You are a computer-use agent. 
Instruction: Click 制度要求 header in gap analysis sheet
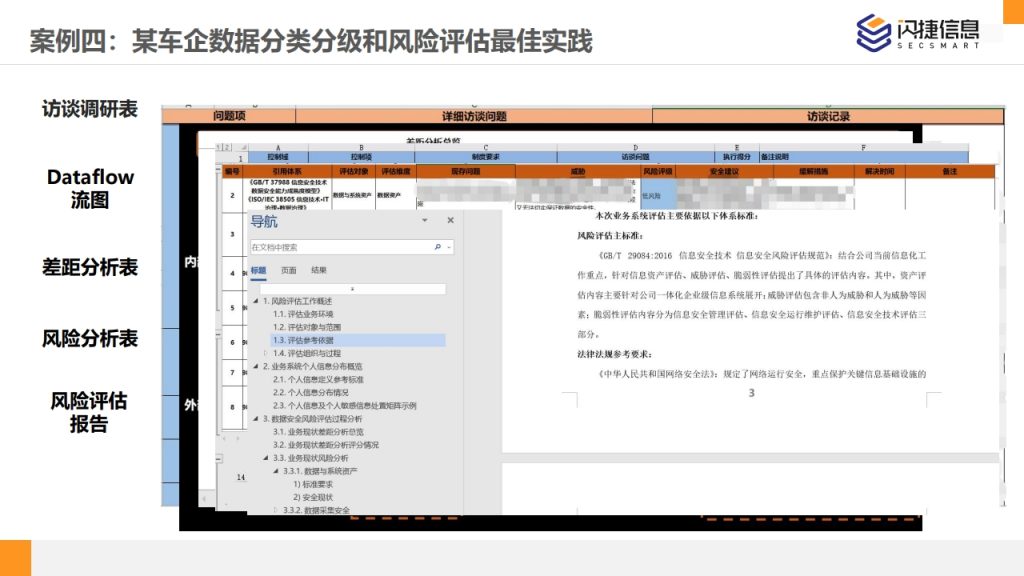coord(485,157)
